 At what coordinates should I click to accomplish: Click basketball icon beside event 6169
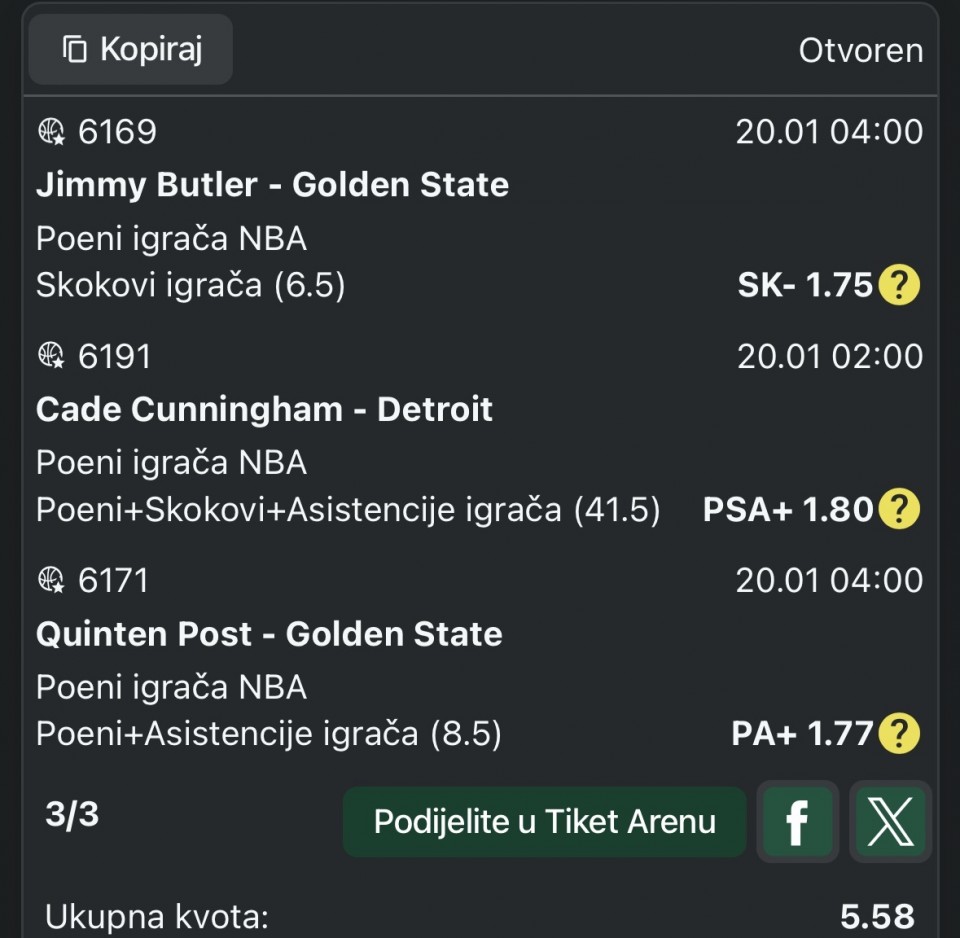coord(51,132)
